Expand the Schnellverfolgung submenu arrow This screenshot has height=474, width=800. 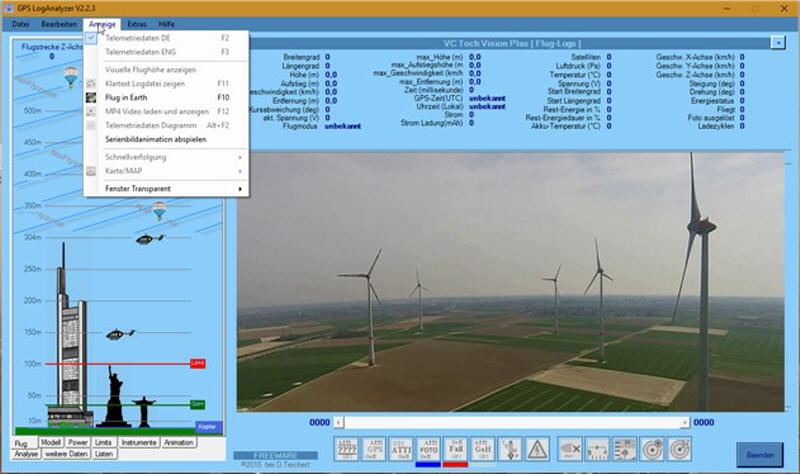(x=240, y=157)
